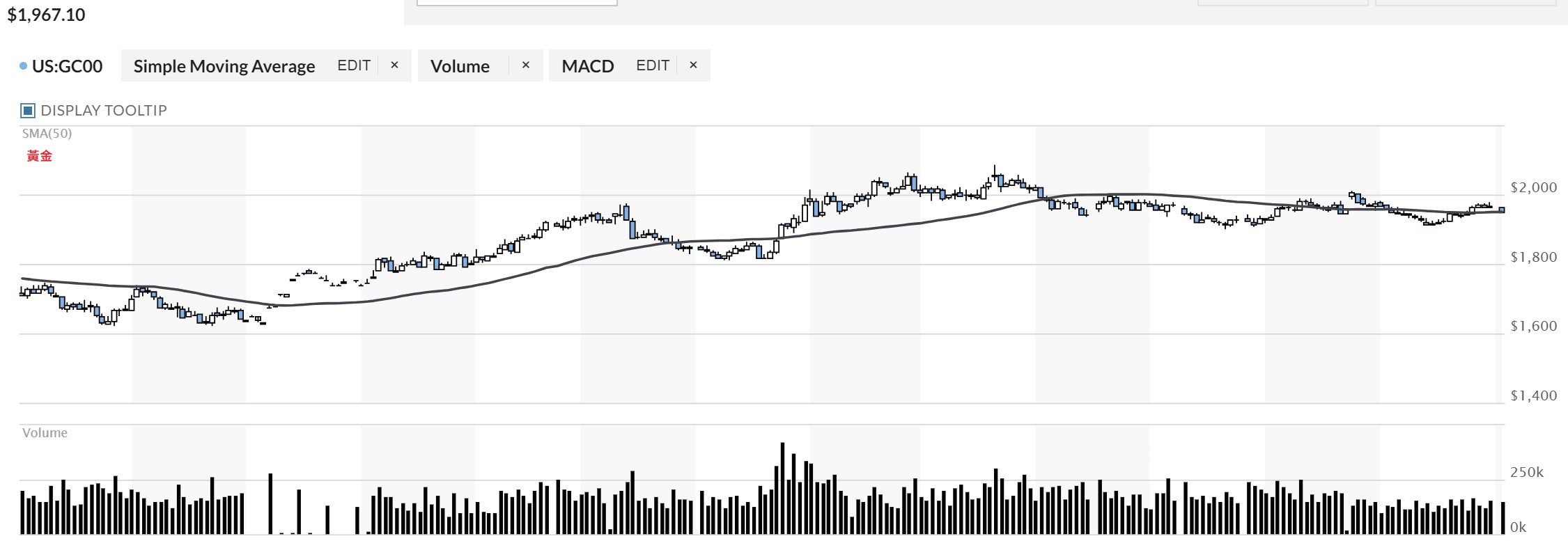Click the MACD indicator chip label
Screen dimensions: 1568x541
tap(587, 66)
